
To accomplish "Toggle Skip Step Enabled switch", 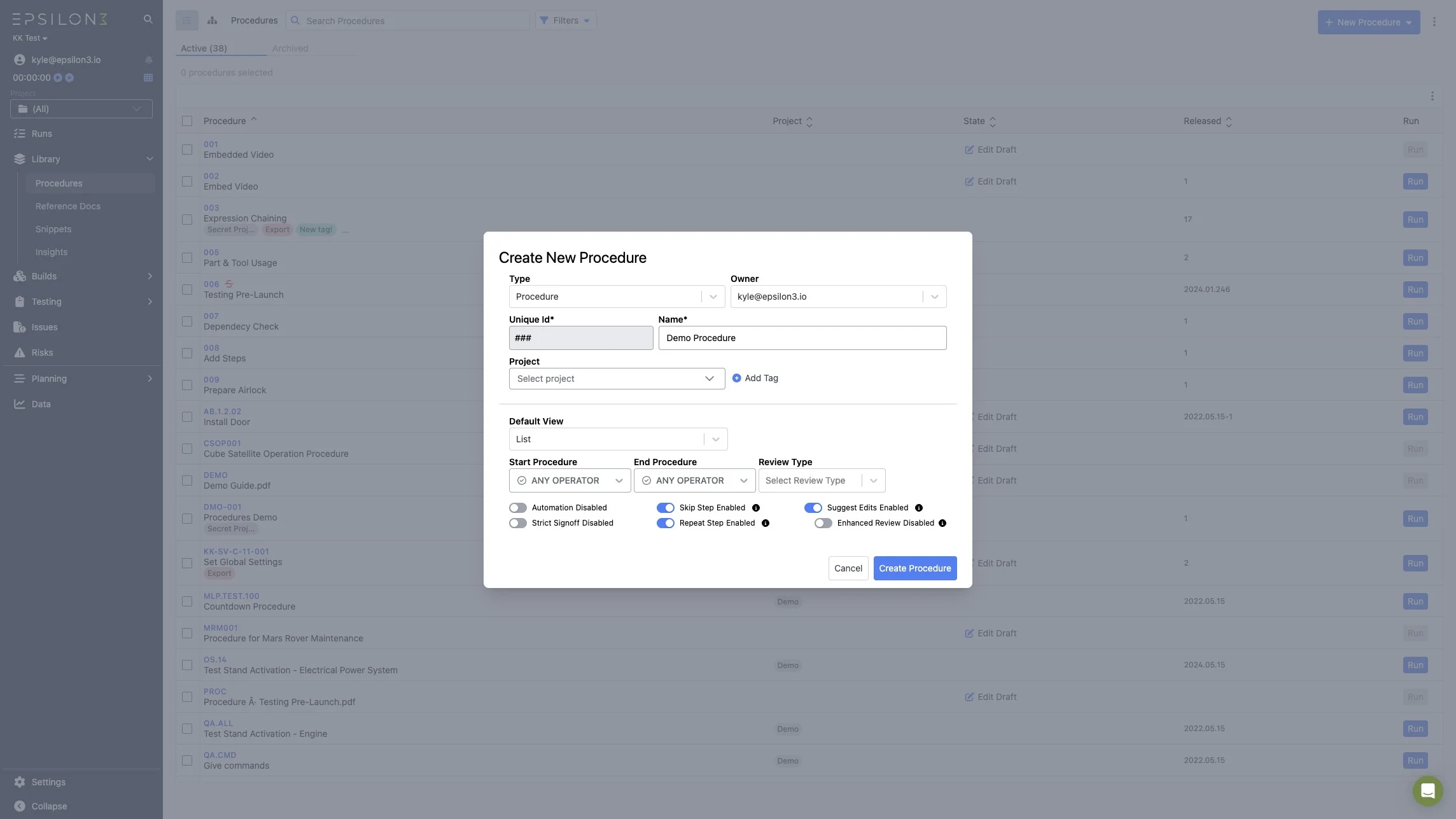I will [666, 508].
